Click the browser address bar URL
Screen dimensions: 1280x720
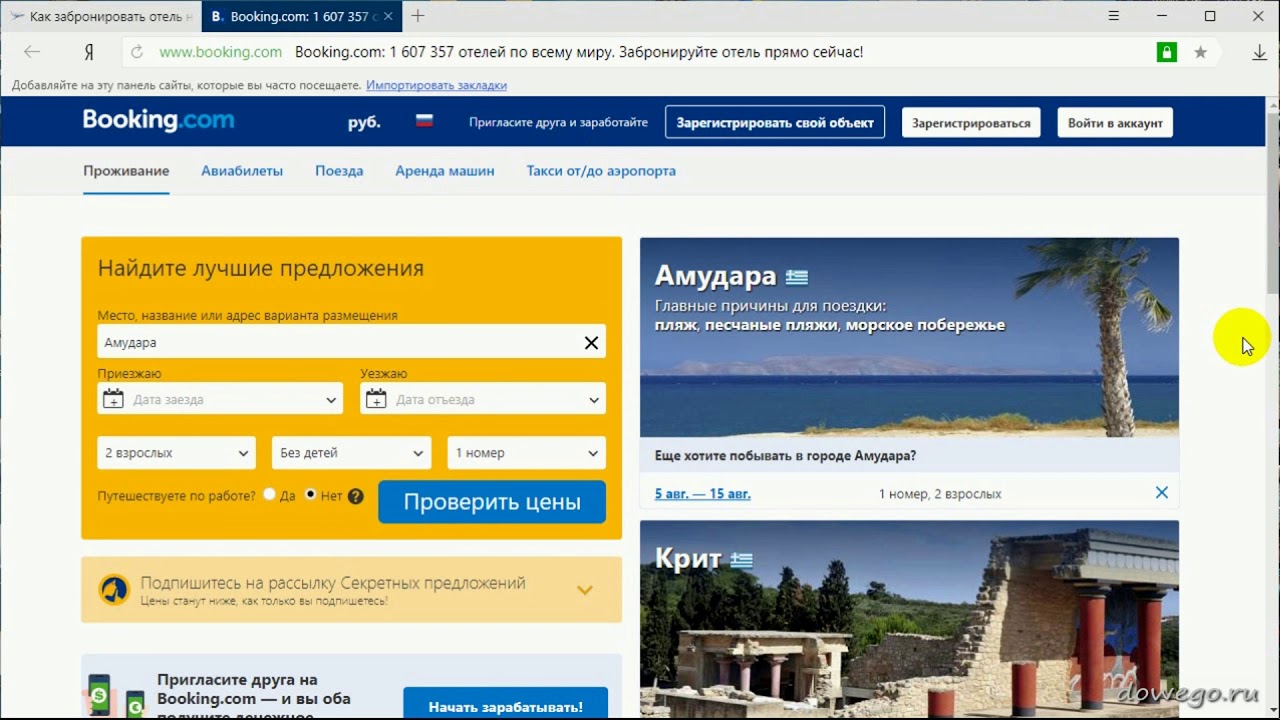coord(220,52)
